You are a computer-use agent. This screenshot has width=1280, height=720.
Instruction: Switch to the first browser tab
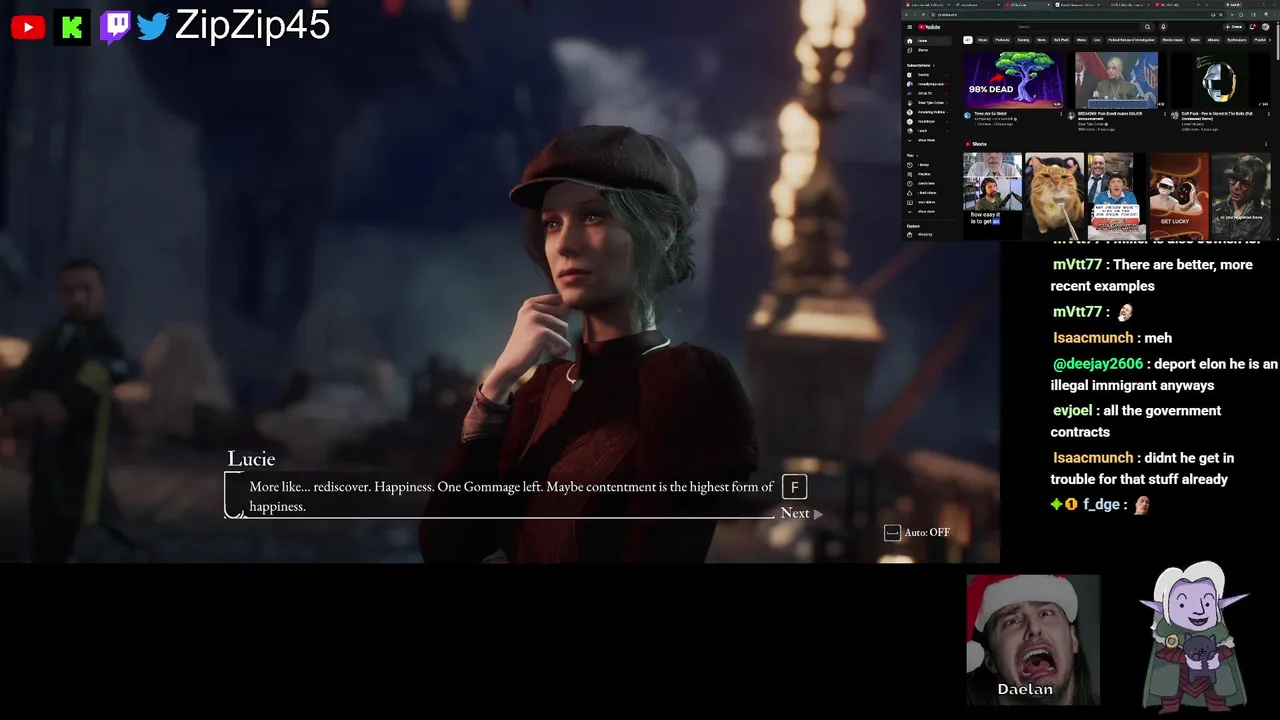925,5
